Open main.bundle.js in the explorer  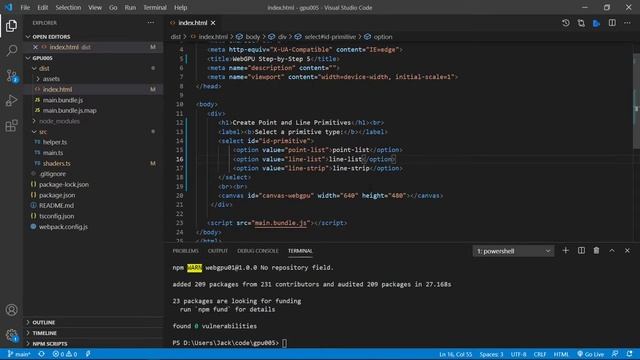coord(62,100)
